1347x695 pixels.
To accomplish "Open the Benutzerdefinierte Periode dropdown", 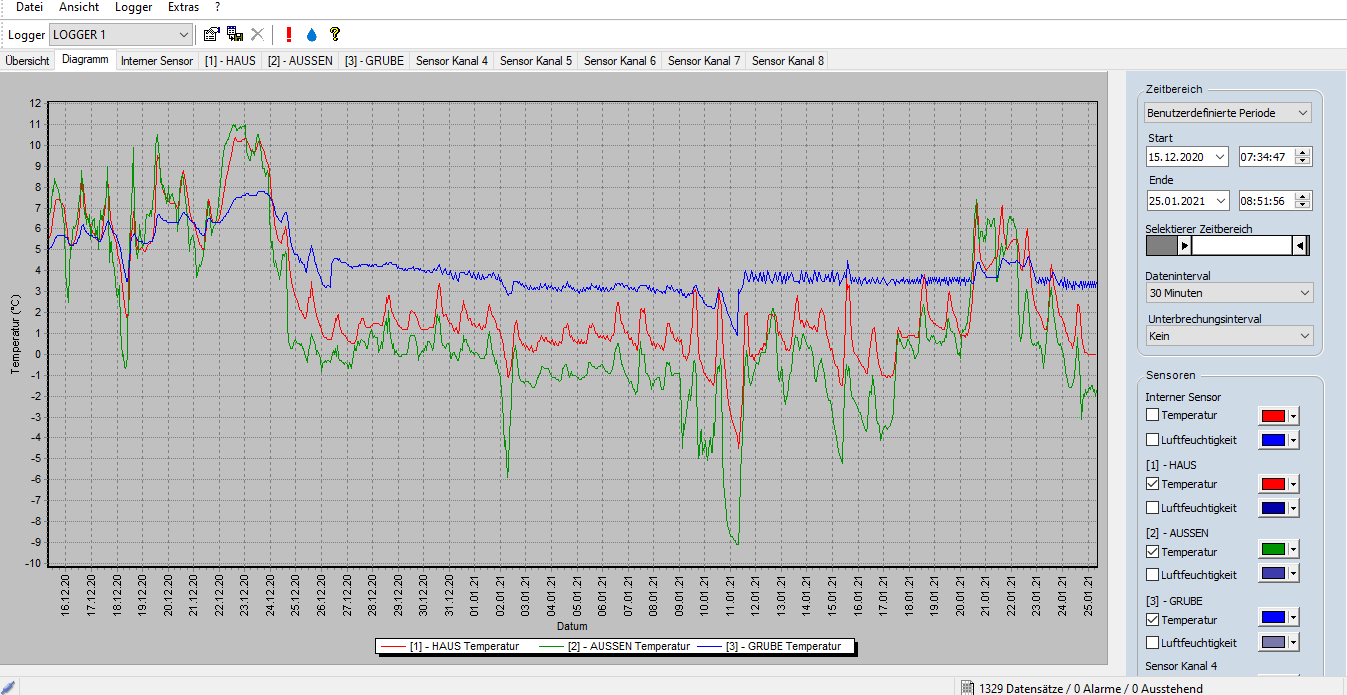I will [1229, 113].
